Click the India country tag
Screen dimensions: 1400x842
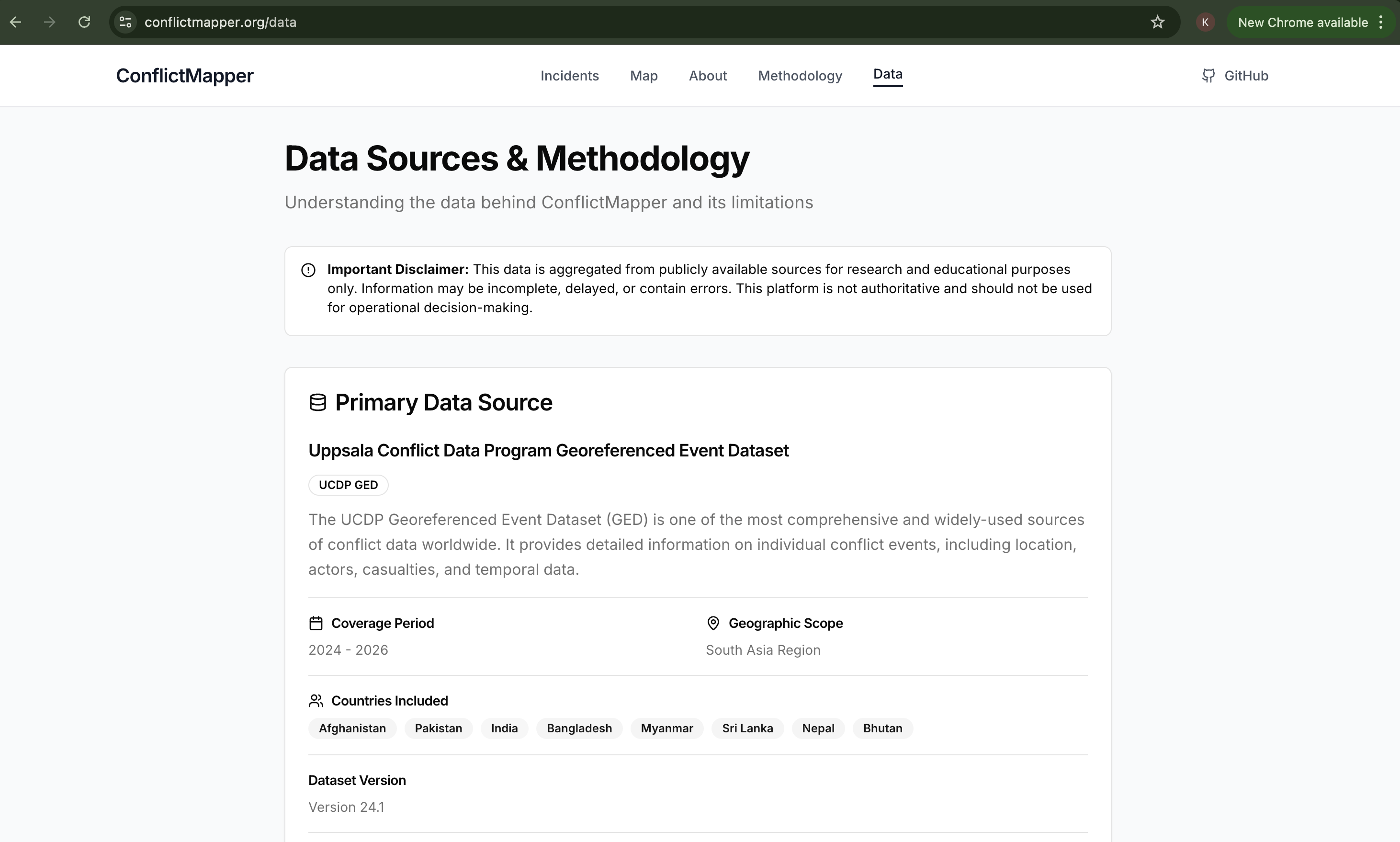click(x=504, y=728)
